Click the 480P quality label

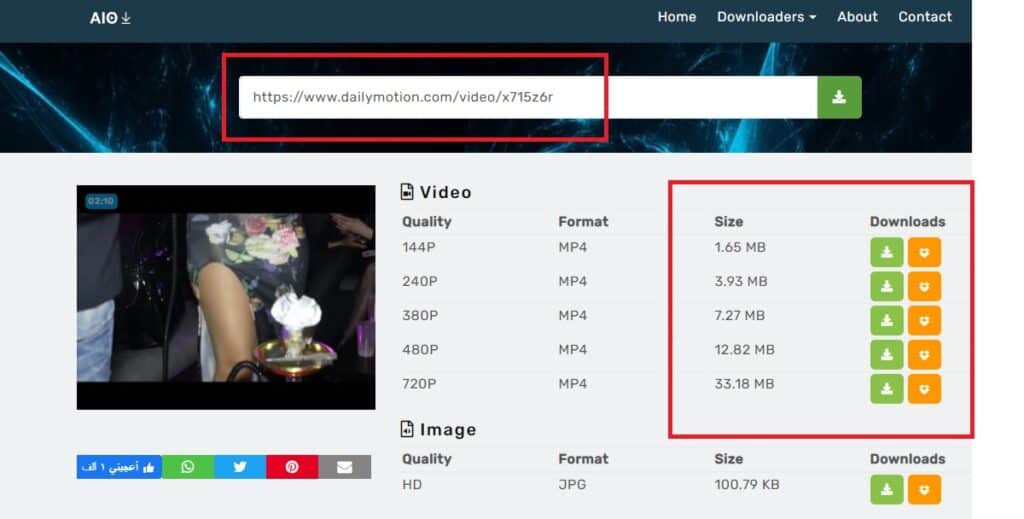click(x=420, y=350)
